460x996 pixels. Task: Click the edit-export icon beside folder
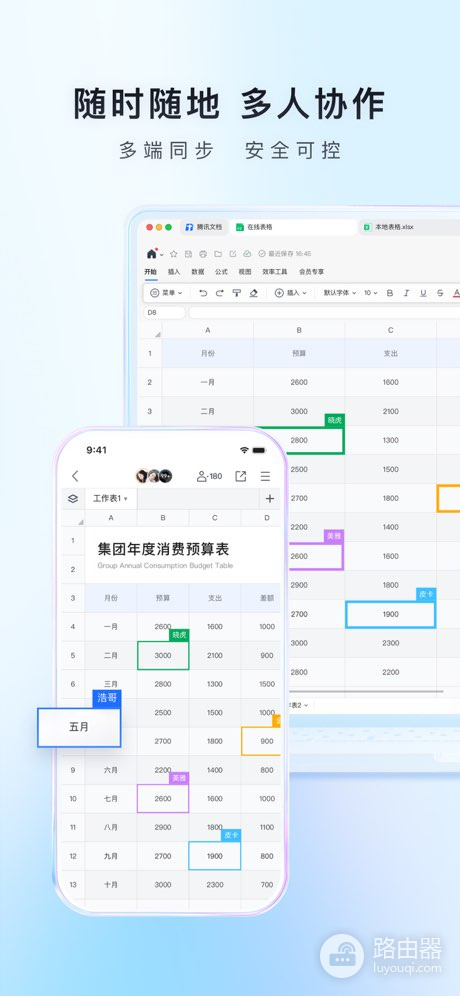(x=233, y=254)
